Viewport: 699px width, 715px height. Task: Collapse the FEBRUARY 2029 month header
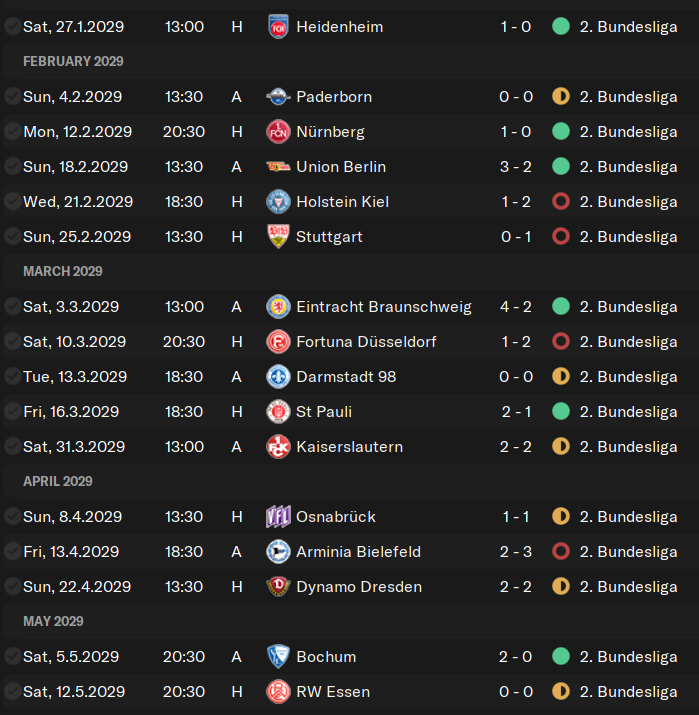coord(73,62)
